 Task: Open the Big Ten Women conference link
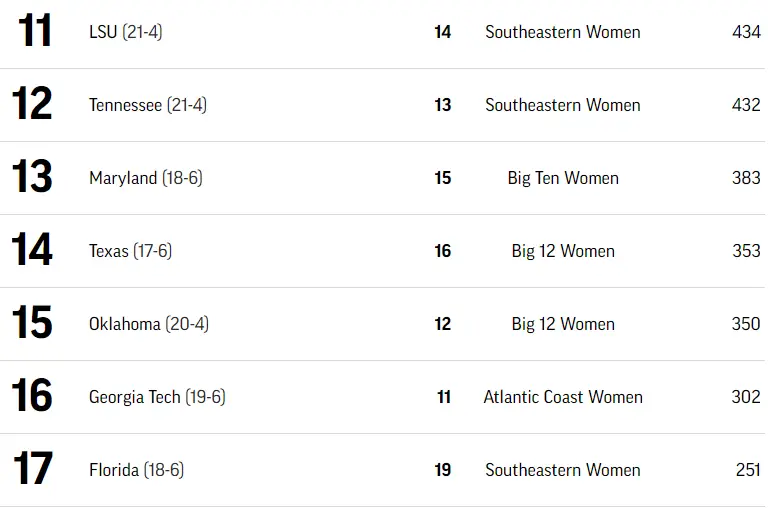[563, 178]
